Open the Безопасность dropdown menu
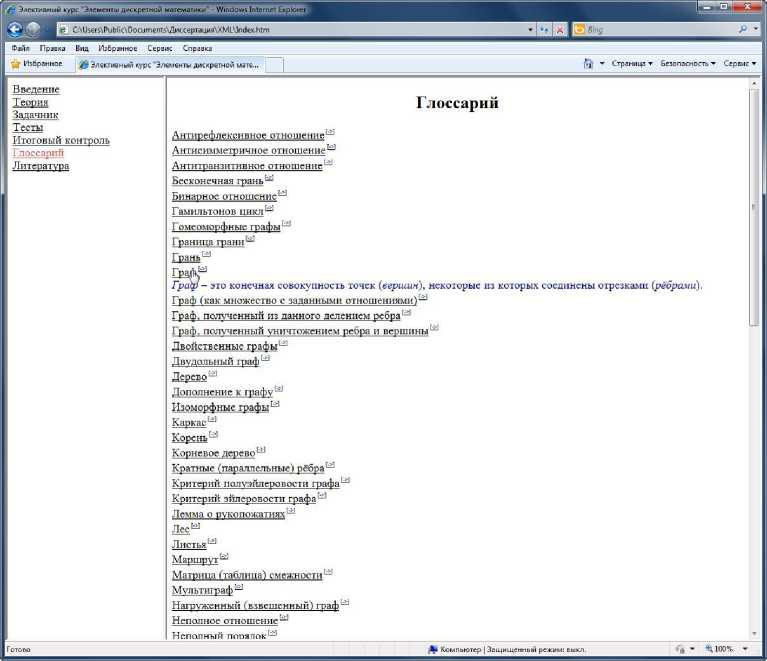The height and width of the screenshot is (661, 767). click(687, 64)
